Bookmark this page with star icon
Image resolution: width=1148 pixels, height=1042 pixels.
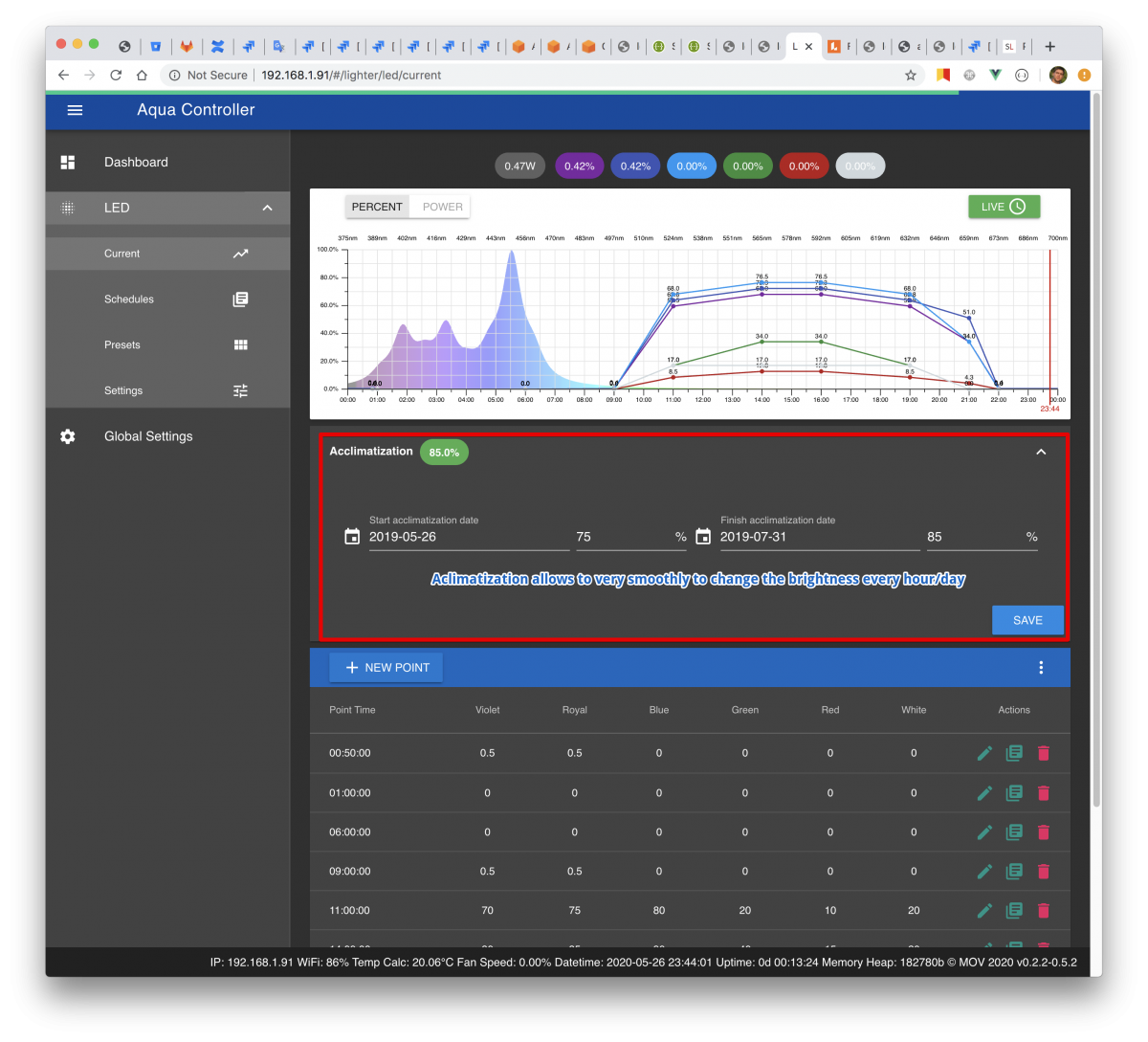(x=911, y=75)
